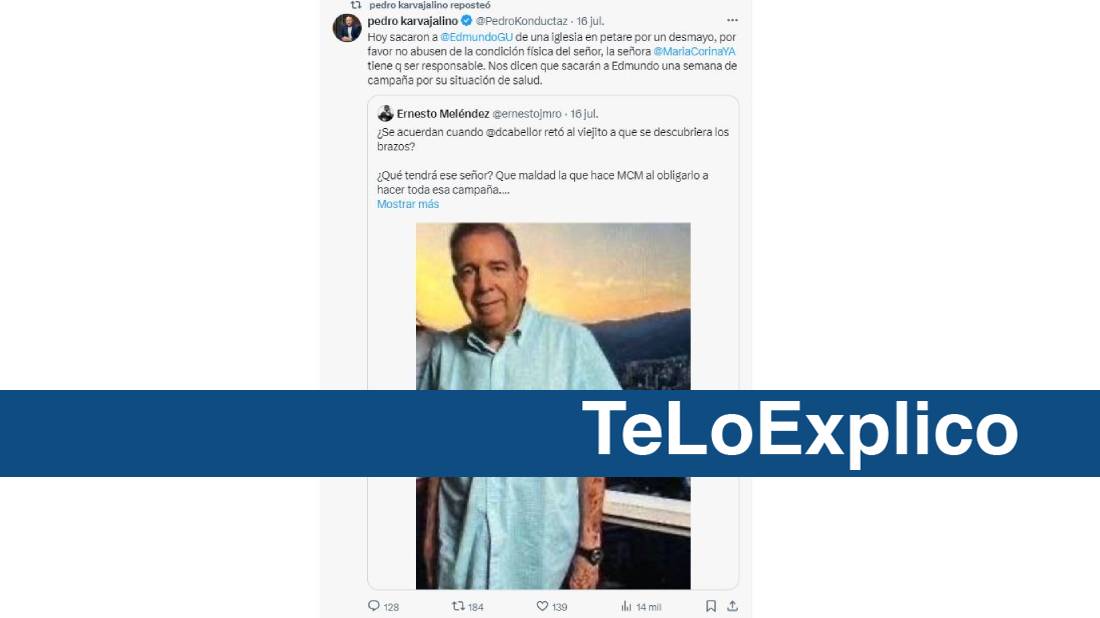Click the pedro karvajalino display name

[412, 21]
